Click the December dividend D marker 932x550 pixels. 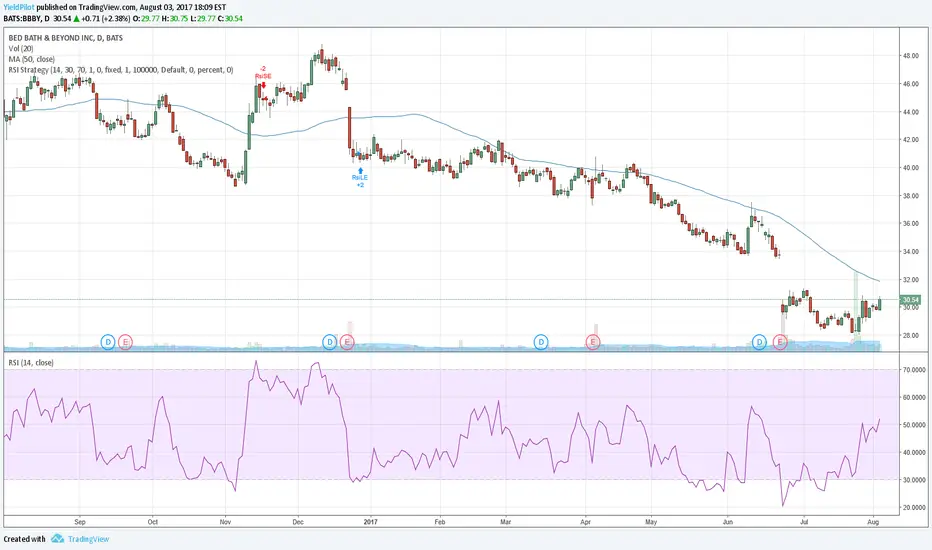(329, 342)
